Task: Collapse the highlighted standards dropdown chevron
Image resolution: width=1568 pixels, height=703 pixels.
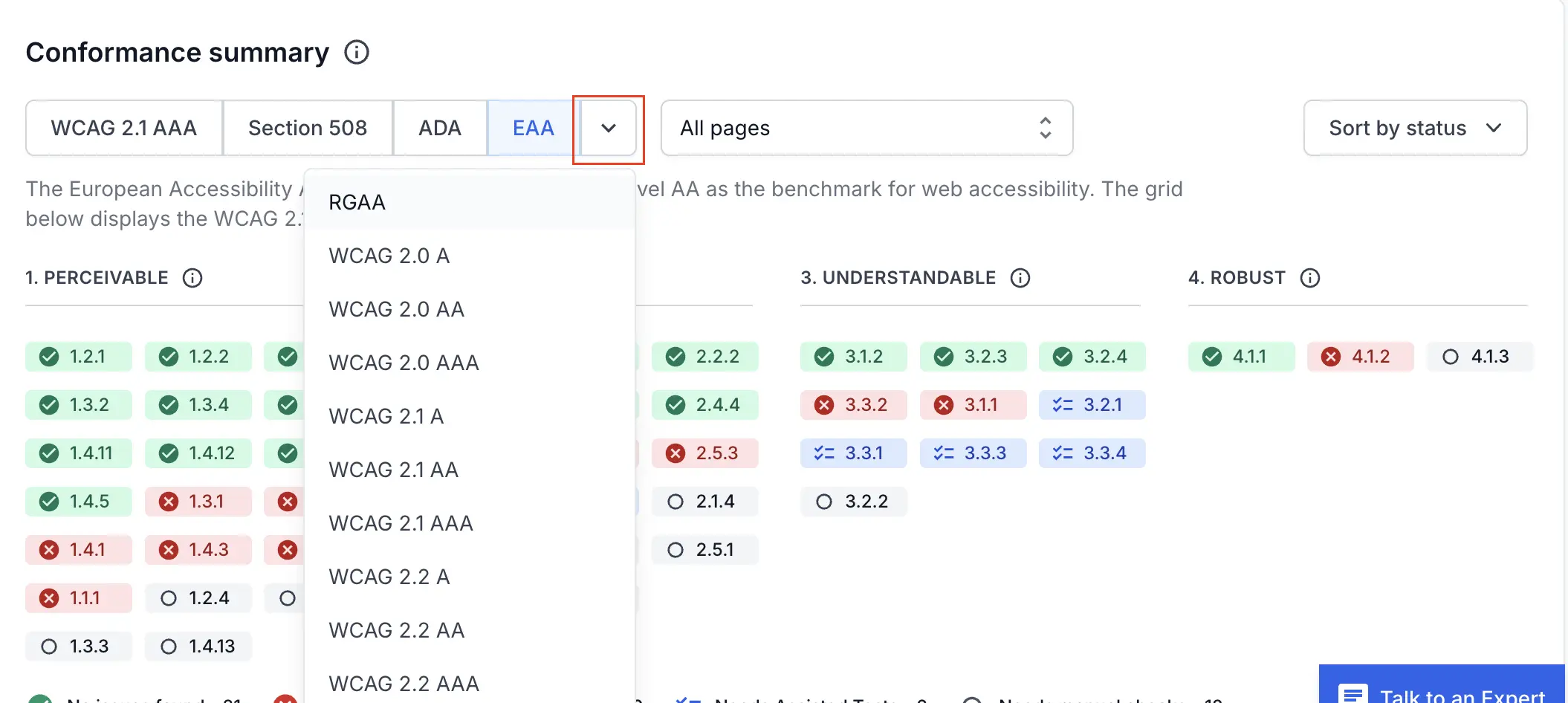Action: pyautogui.click(x=608, y=128)
